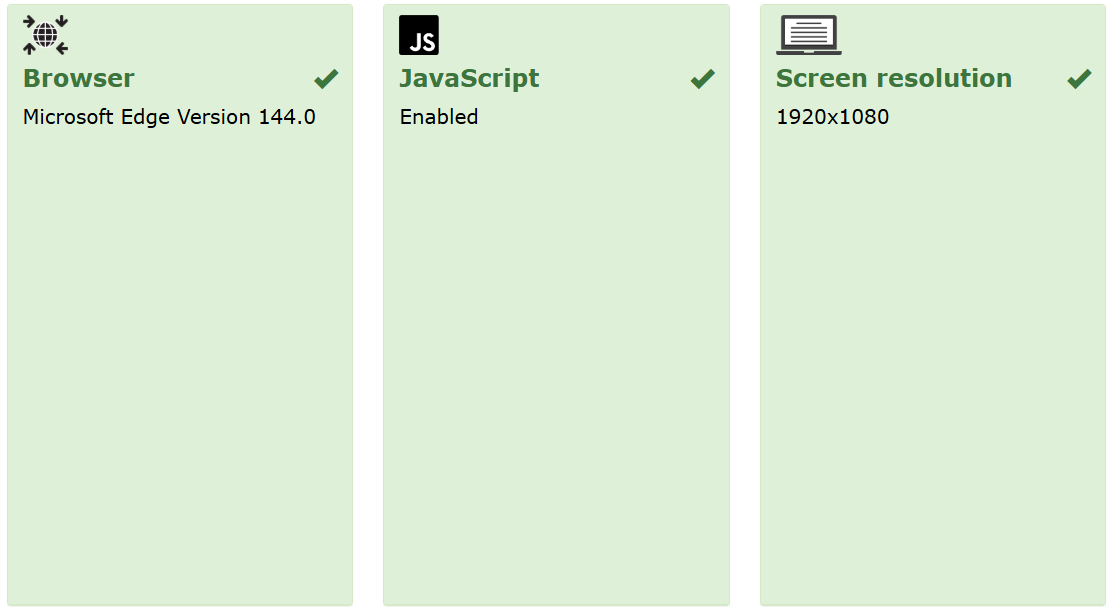Click the laptop screen resolution icon

click(x=808, y=35)
